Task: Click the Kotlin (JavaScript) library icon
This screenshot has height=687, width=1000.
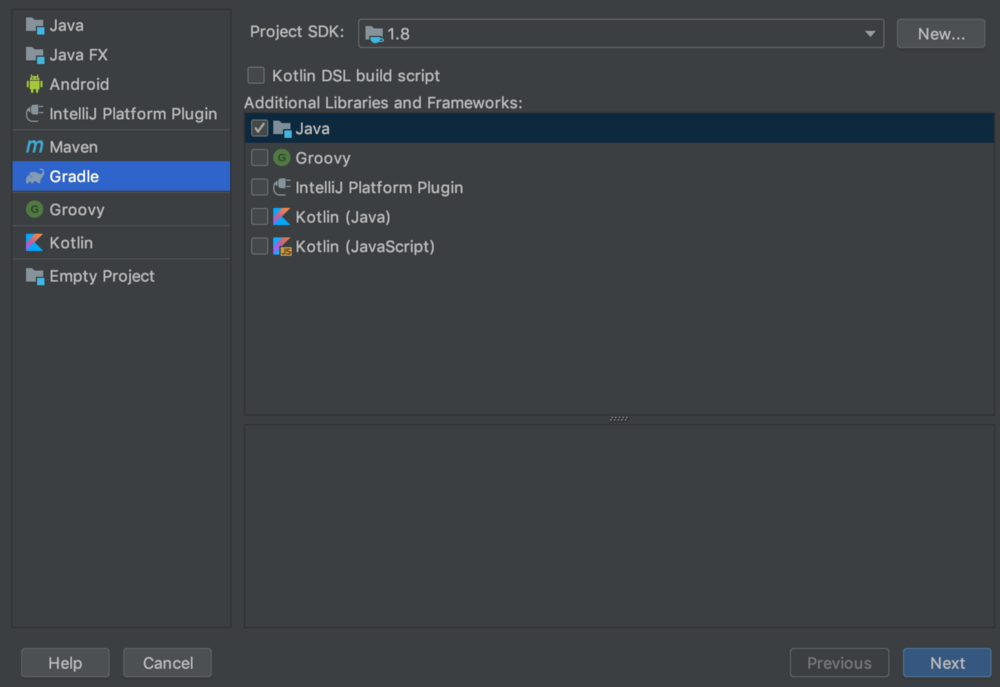Action: coord(282,247)
